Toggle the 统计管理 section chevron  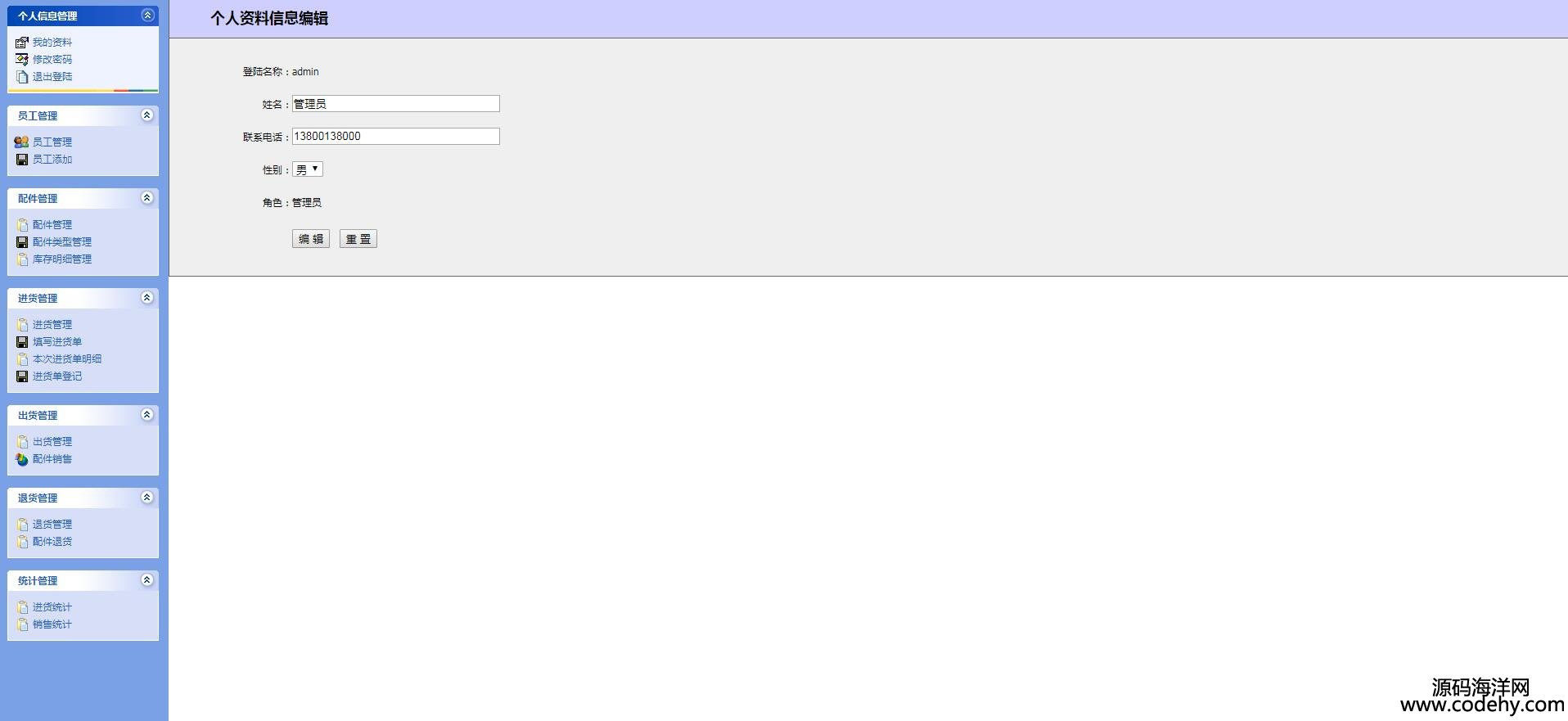(x=147, y=580)
